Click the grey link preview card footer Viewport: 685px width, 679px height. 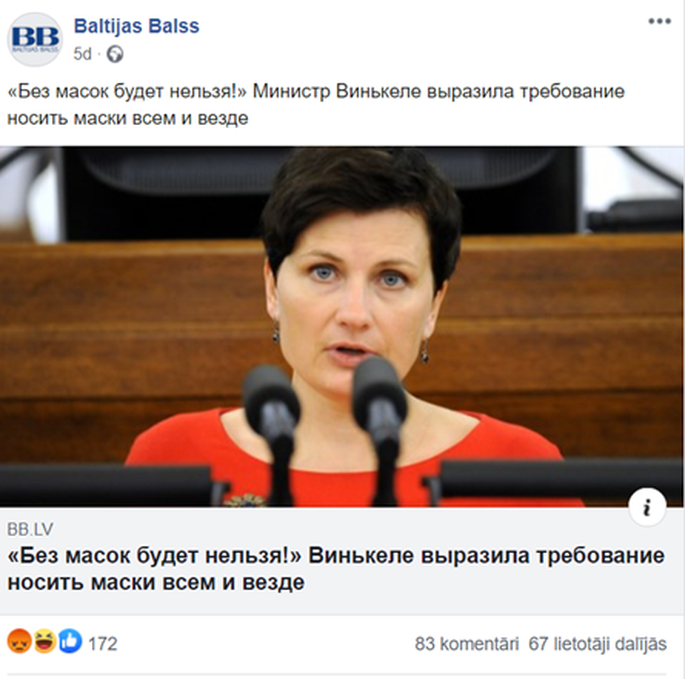[342, 561]
